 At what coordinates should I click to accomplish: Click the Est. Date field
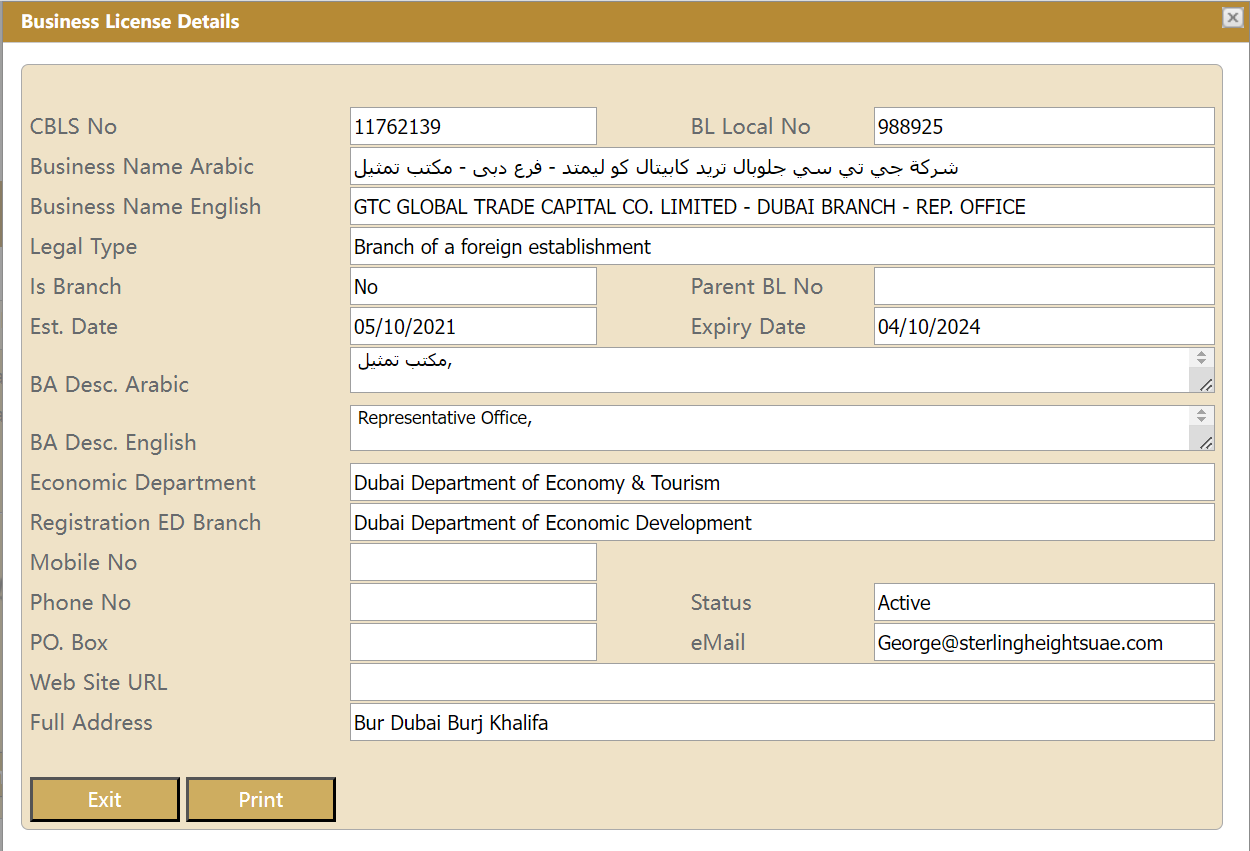pos(473,326)
